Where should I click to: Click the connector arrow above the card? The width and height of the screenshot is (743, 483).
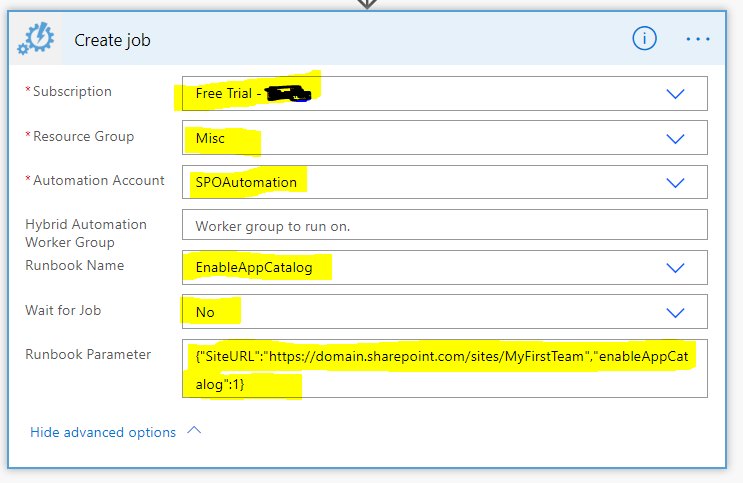(367, 4)
